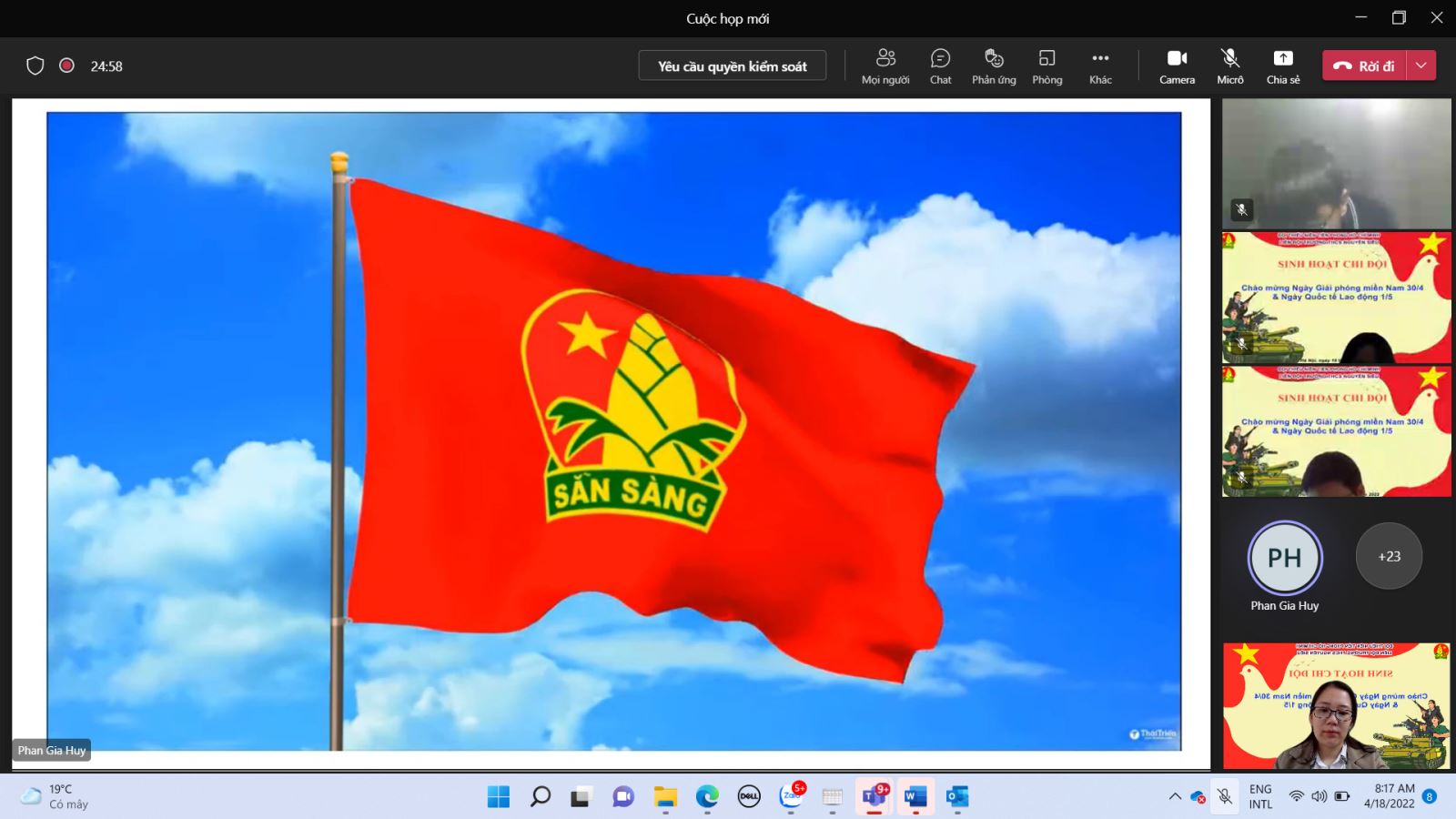The image size is (1456, 819).
Task: Open the clock showing 8:17 AM
Action: 1390,796
